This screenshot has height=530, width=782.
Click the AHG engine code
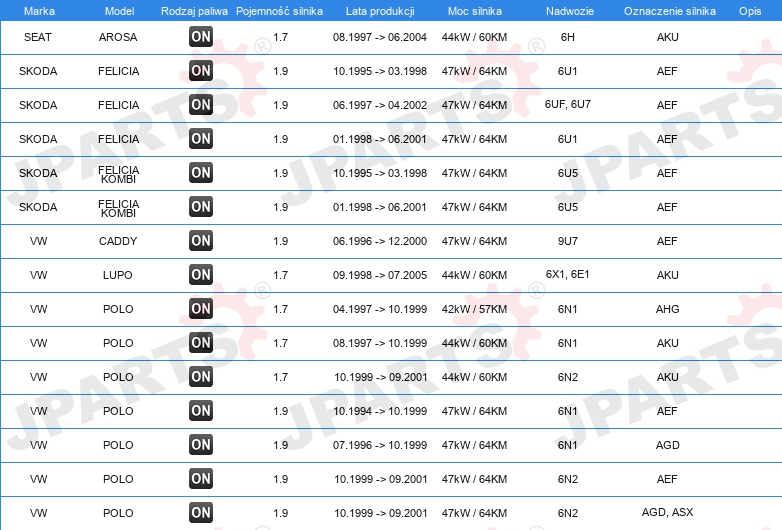pyautogui.click(x=667, y=309)
